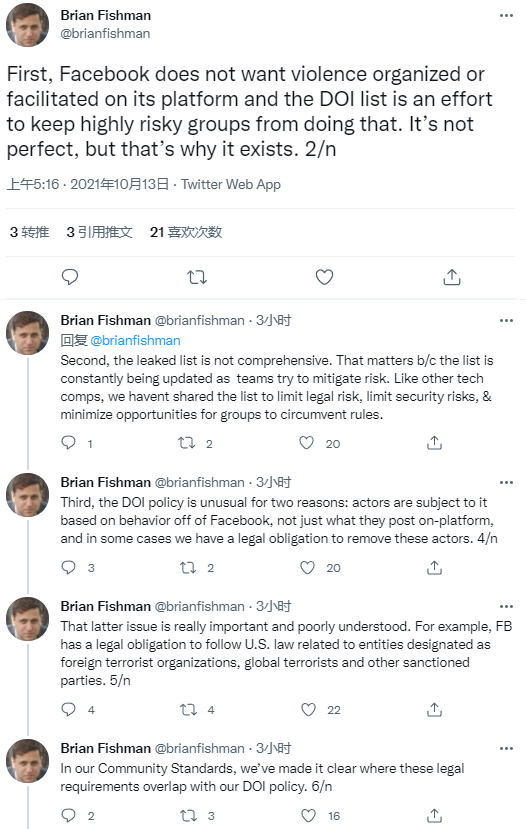Open Brian Fishman's top profile avatar
Image resolution: width=526 pixels, height=829 pixels.
27,25
